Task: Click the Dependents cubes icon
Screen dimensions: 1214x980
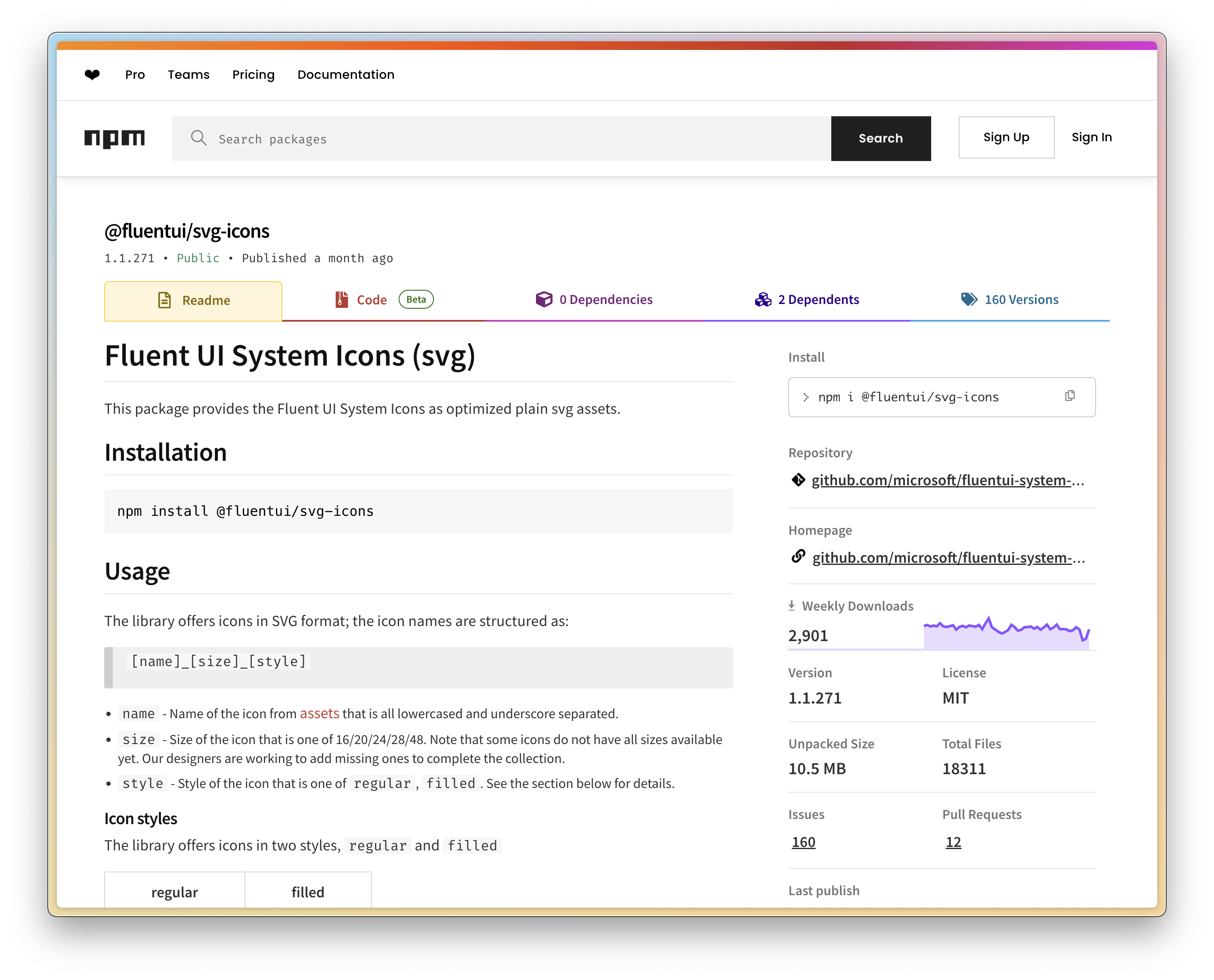Action: pos(762,299)
